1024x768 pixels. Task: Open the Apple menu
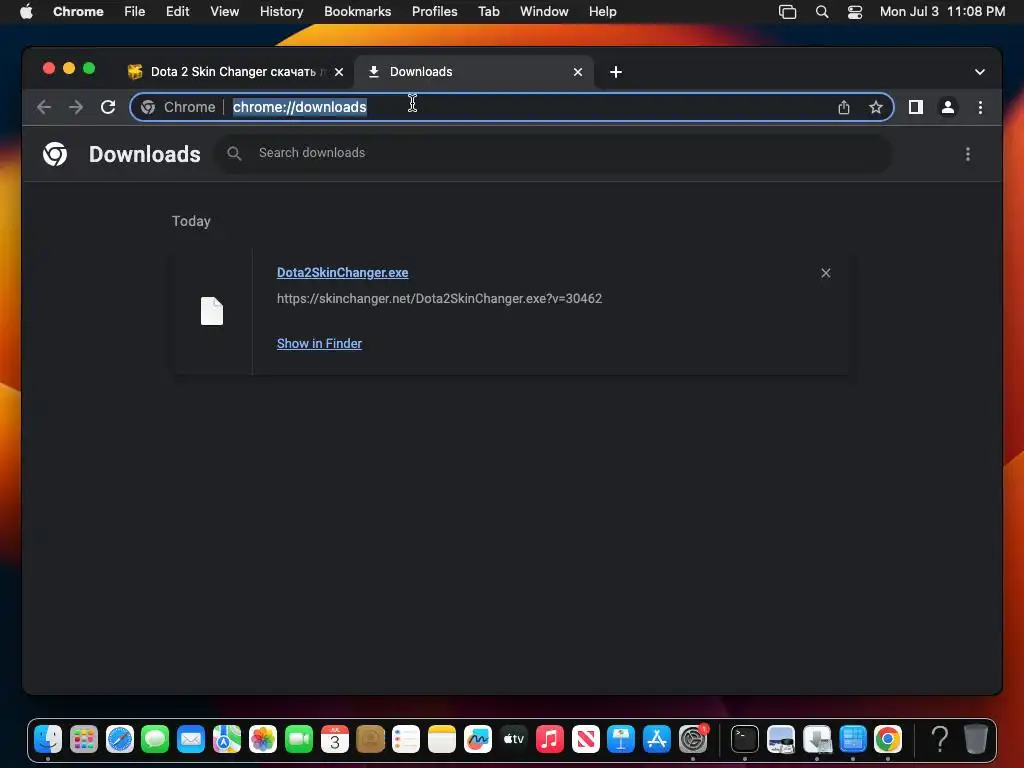tap(26, 11)
